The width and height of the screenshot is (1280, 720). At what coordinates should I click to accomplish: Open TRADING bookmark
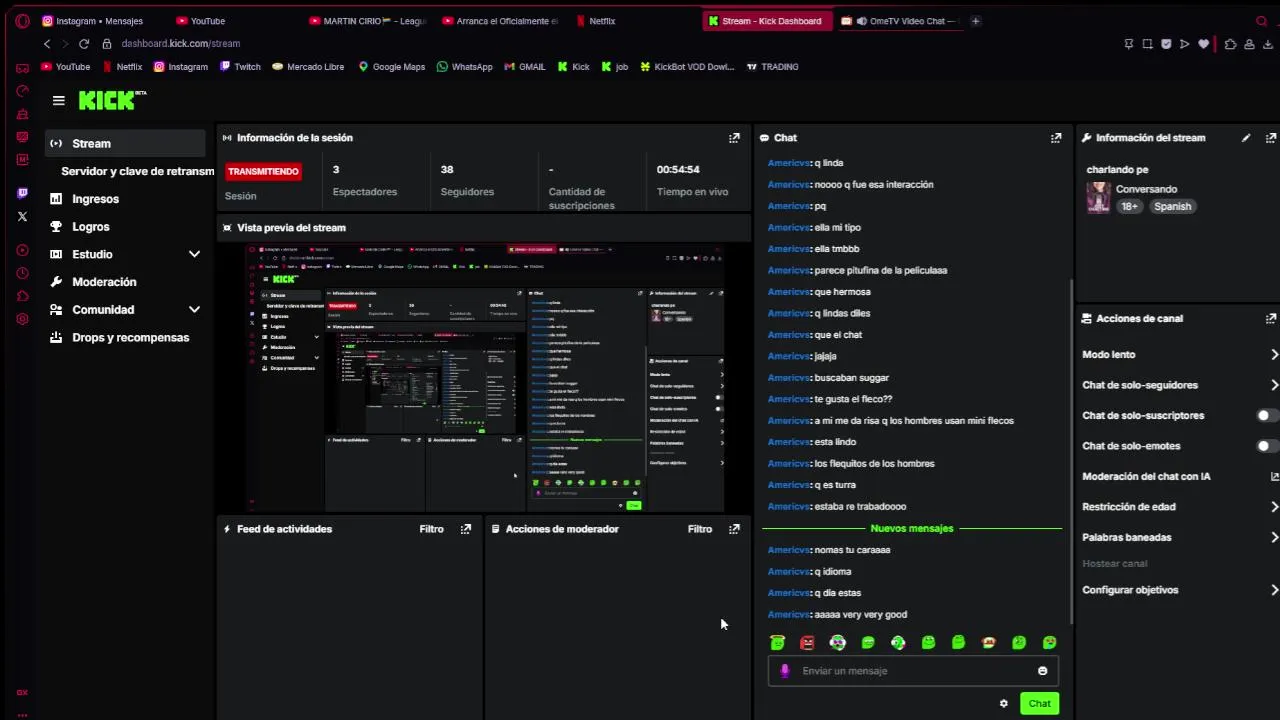coord(772,67)
